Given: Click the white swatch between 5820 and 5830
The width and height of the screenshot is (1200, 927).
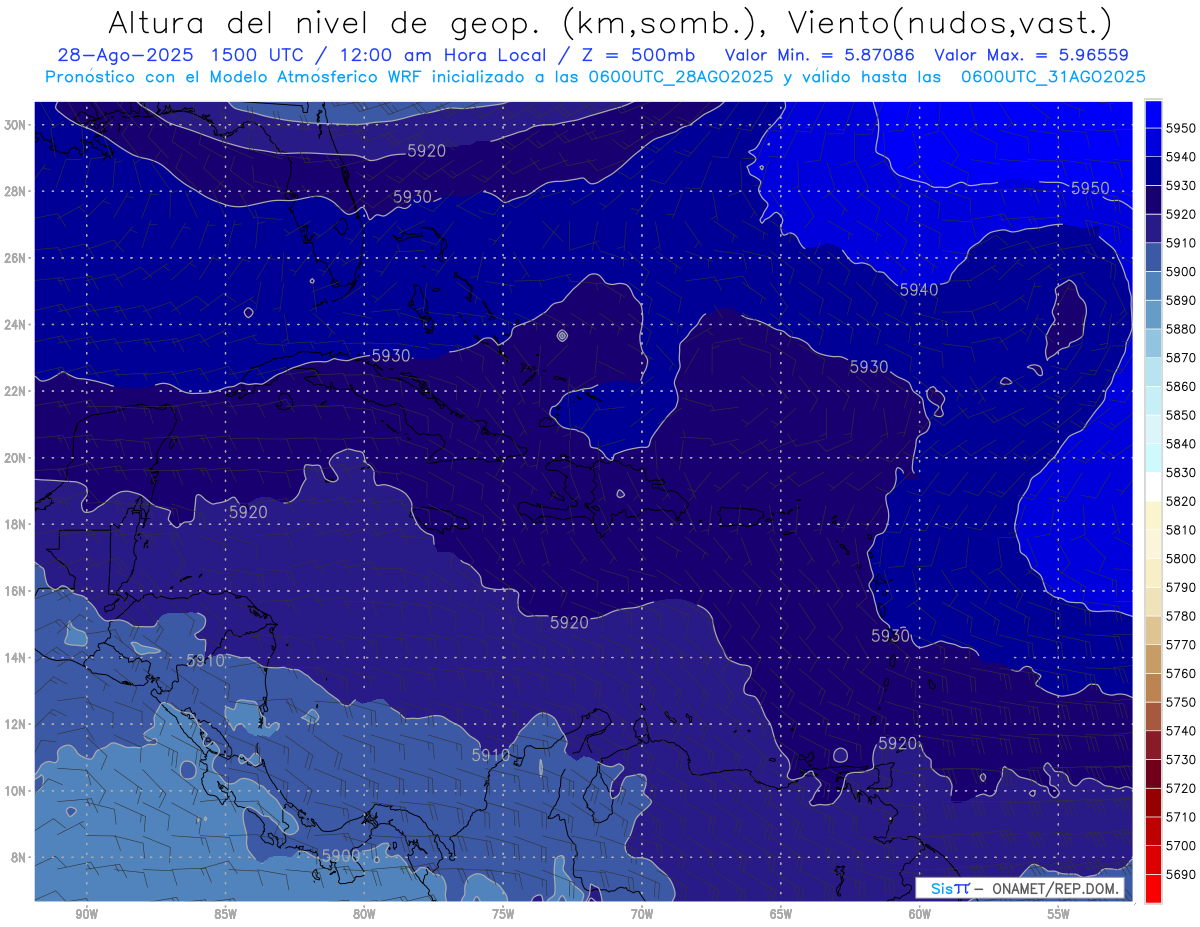Looking at the screenshot, I should (x=1153, y=487).
